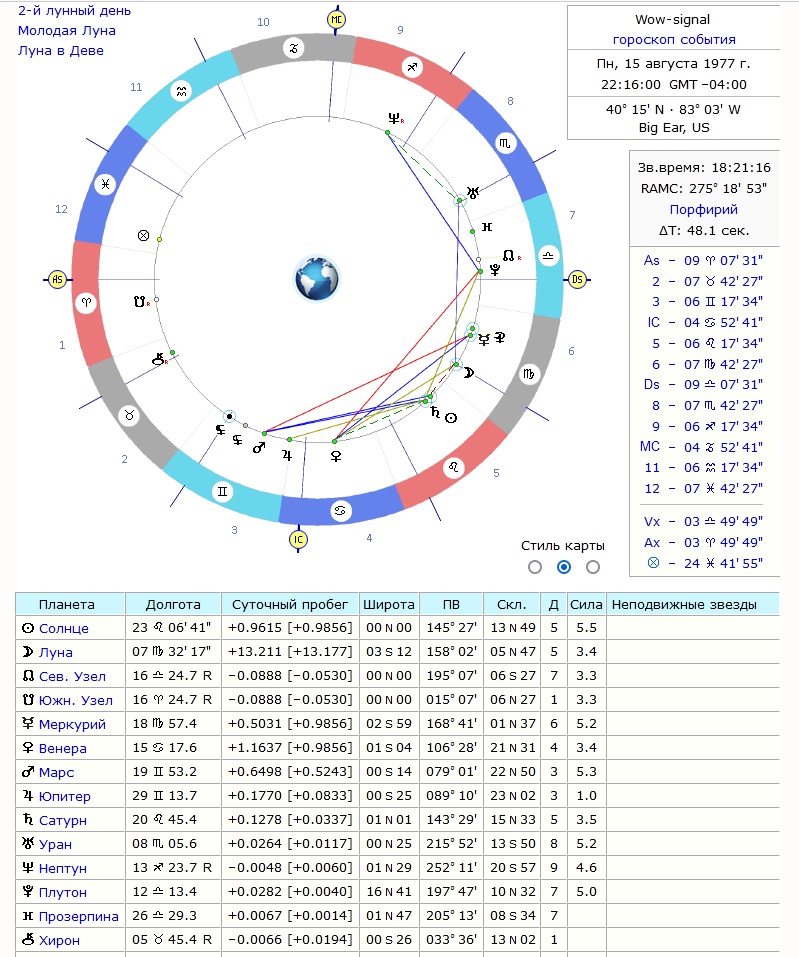Open the Меркурий planet link in the table
This screenshot has height=957, width=799.
(72, 724)
